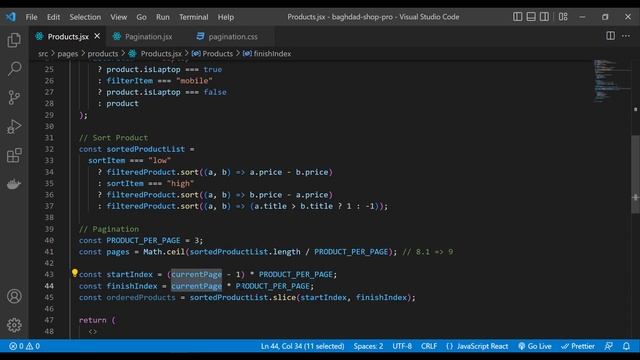Click line number 44 in gutter
640x360 pixels.
coord(49,286)
